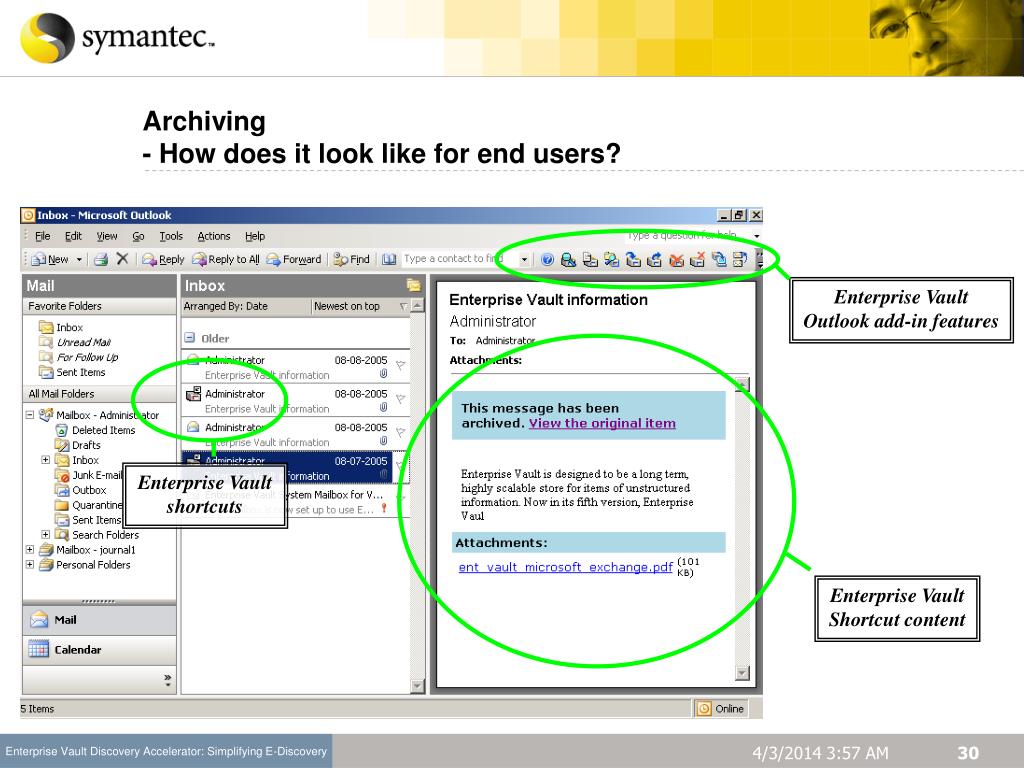1024x768 pixels.
Task: Click the All Mail Folders header
Action: pyautogui.click(x=99, y=393)
